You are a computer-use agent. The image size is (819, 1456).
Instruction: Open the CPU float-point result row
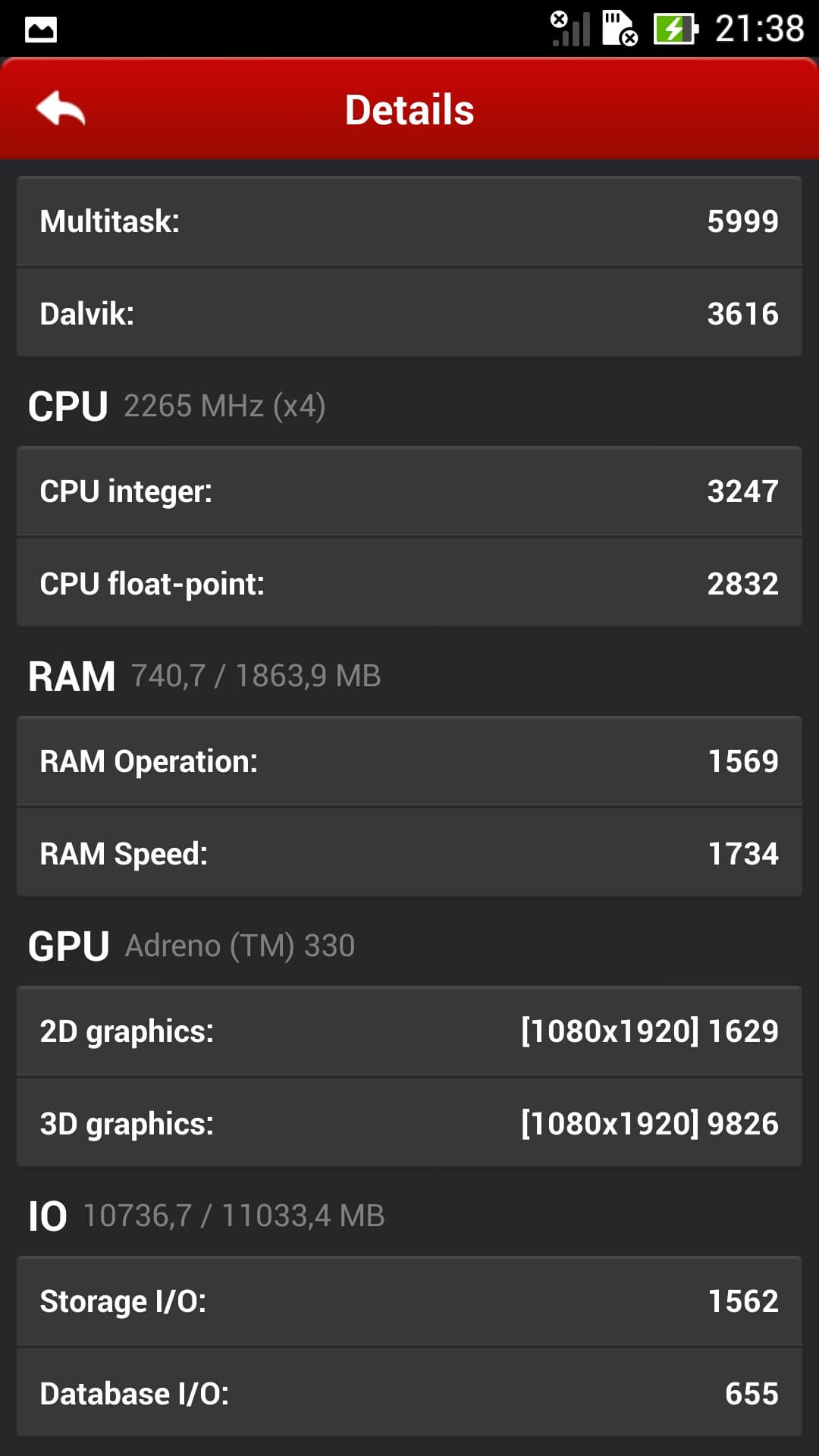click(x=409, y=583)
